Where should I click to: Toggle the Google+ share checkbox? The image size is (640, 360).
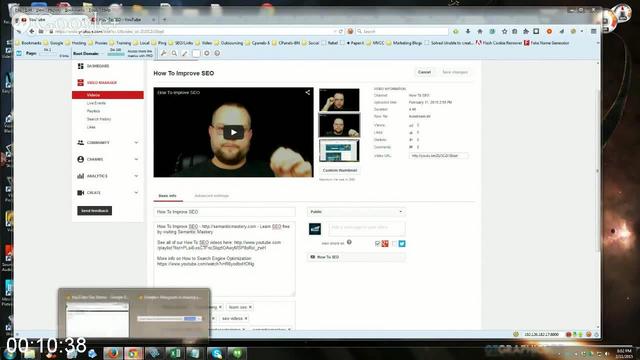[378, 244]
